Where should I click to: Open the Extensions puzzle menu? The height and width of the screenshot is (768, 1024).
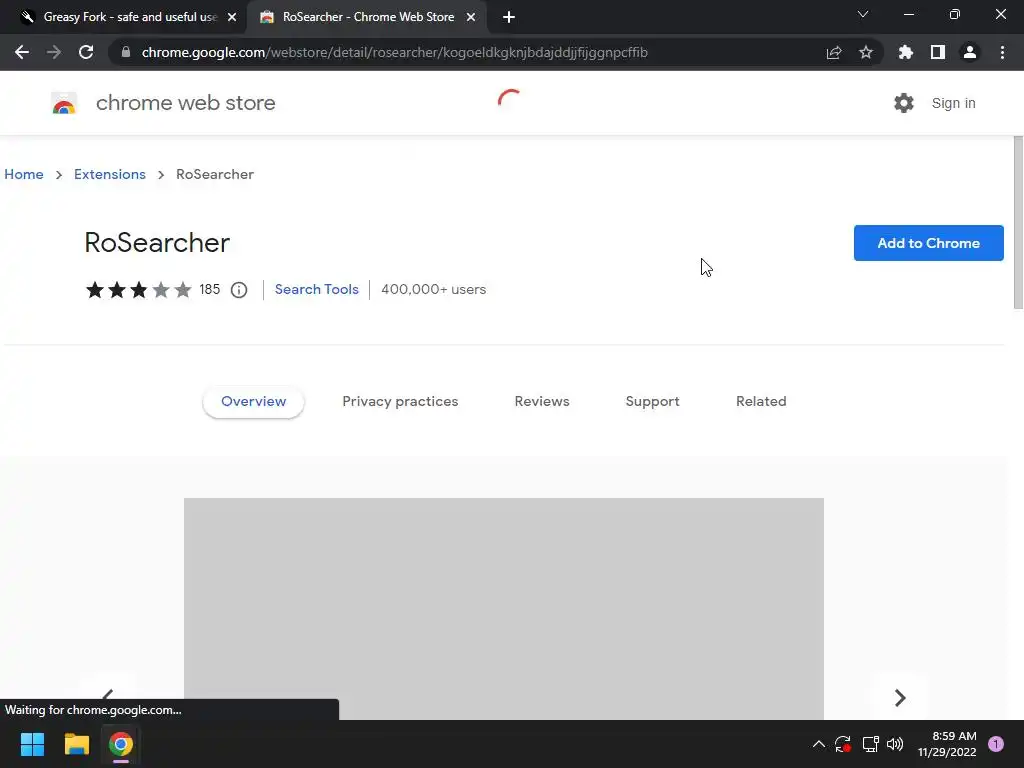pyautogui.click(x=906, y=52)
